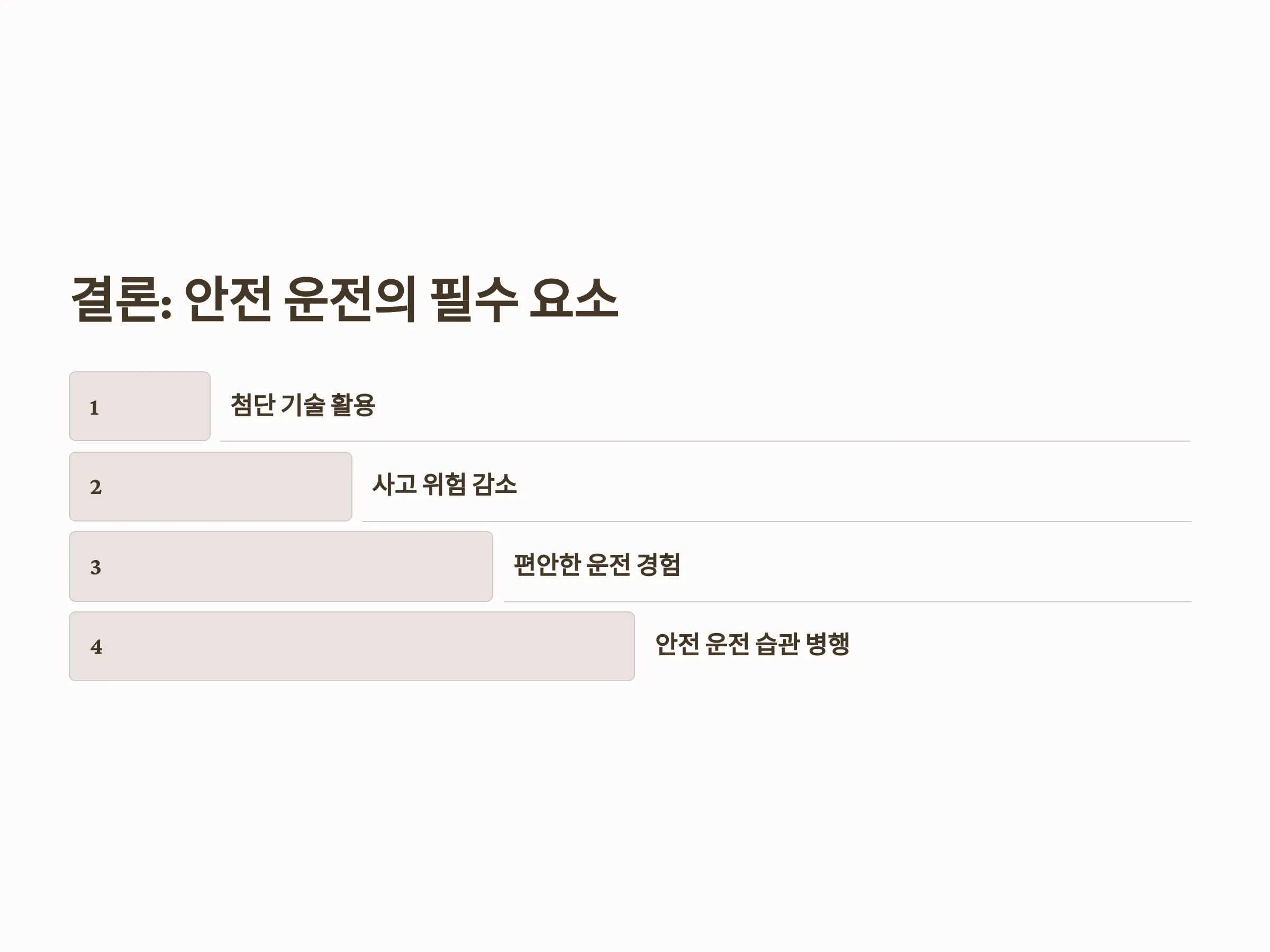The image size is (1270, 952).
Task: Select the bar numbered 4
Action: [x=352, y=646]
